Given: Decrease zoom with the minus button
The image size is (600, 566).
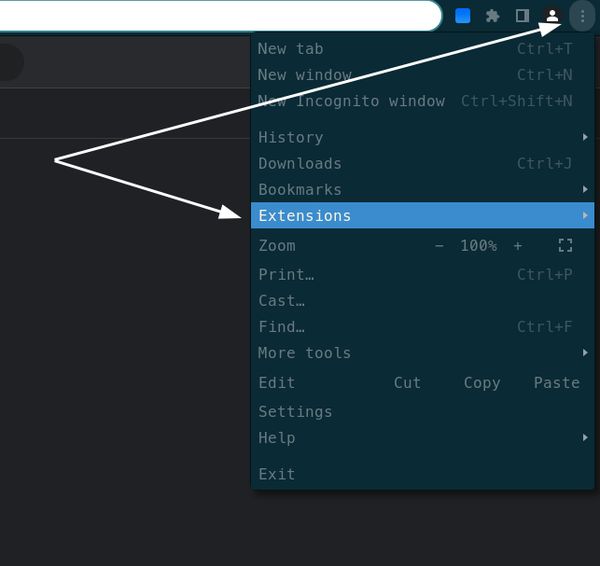Looking at the screenshot, I should coord(439,245).
